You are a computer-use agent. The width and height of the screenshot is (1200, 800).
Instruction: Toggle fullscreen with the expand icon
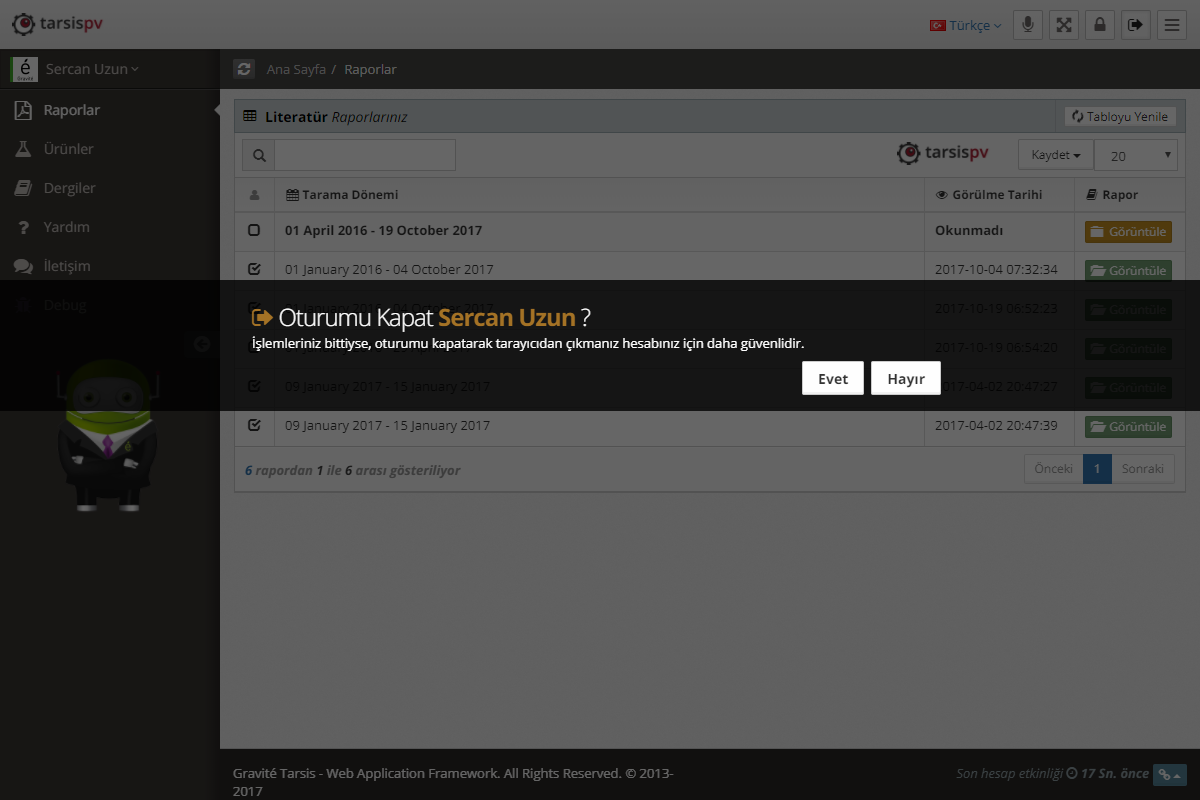click(x=1063, y=25)
